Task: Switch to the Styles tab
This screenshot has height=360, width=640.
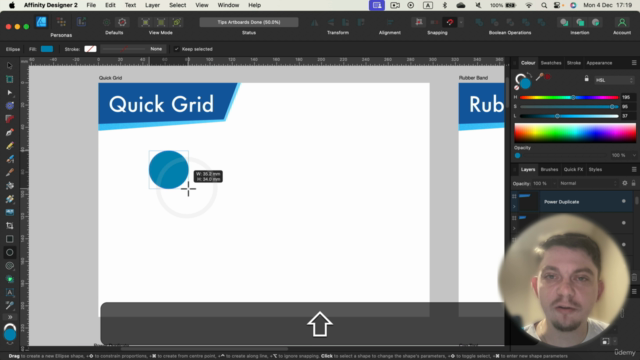Action: pyautogui.click(x=595, y=169)
